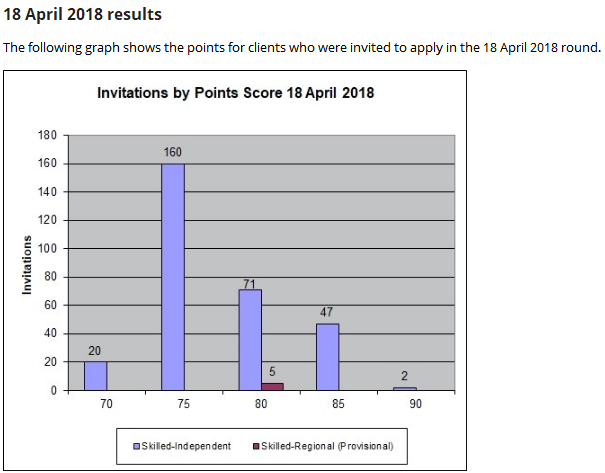Select the blue bar at 85 points

point(328,357)
